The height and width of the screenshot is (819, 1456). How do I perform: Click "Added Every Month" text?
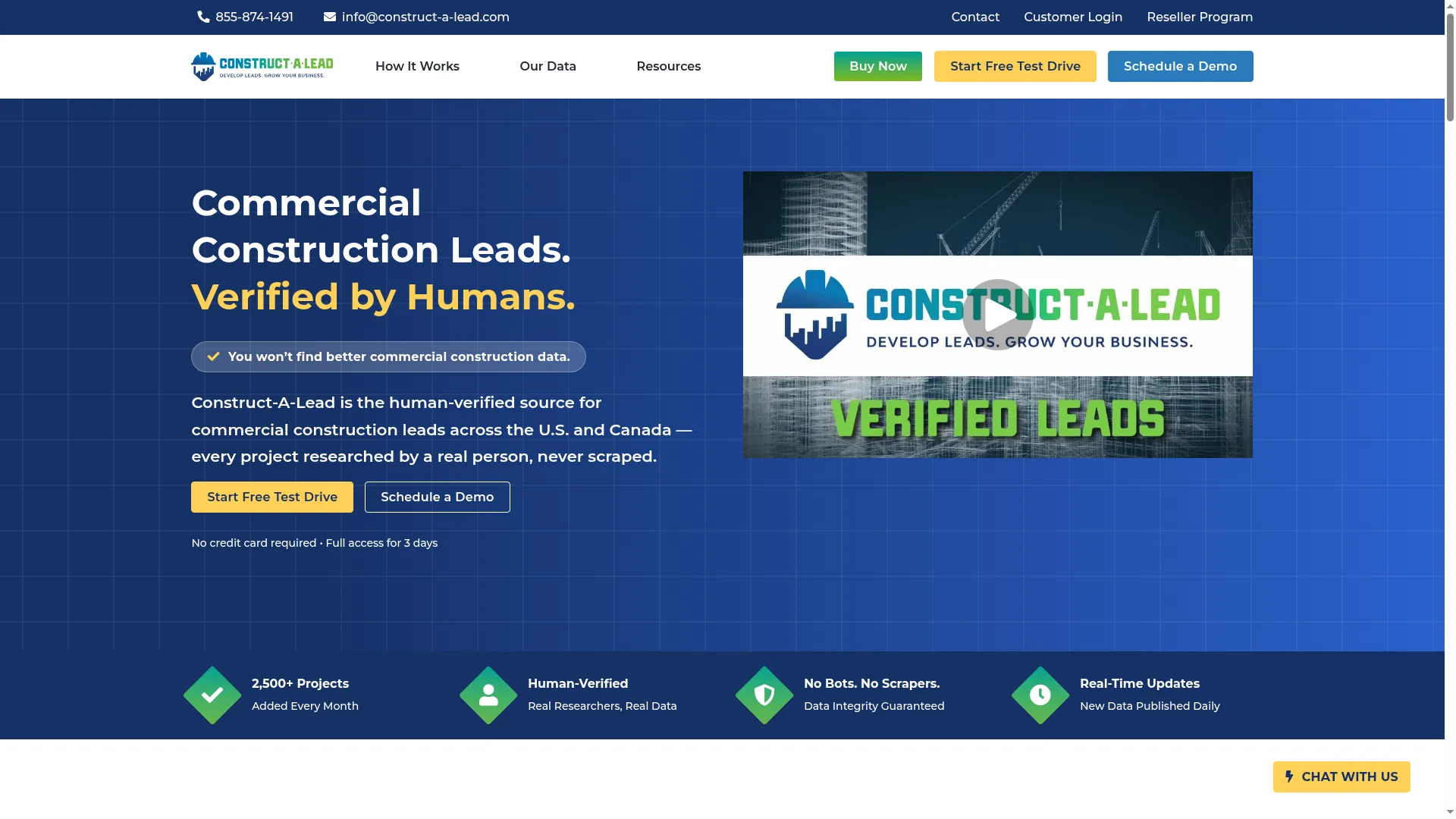305,706
